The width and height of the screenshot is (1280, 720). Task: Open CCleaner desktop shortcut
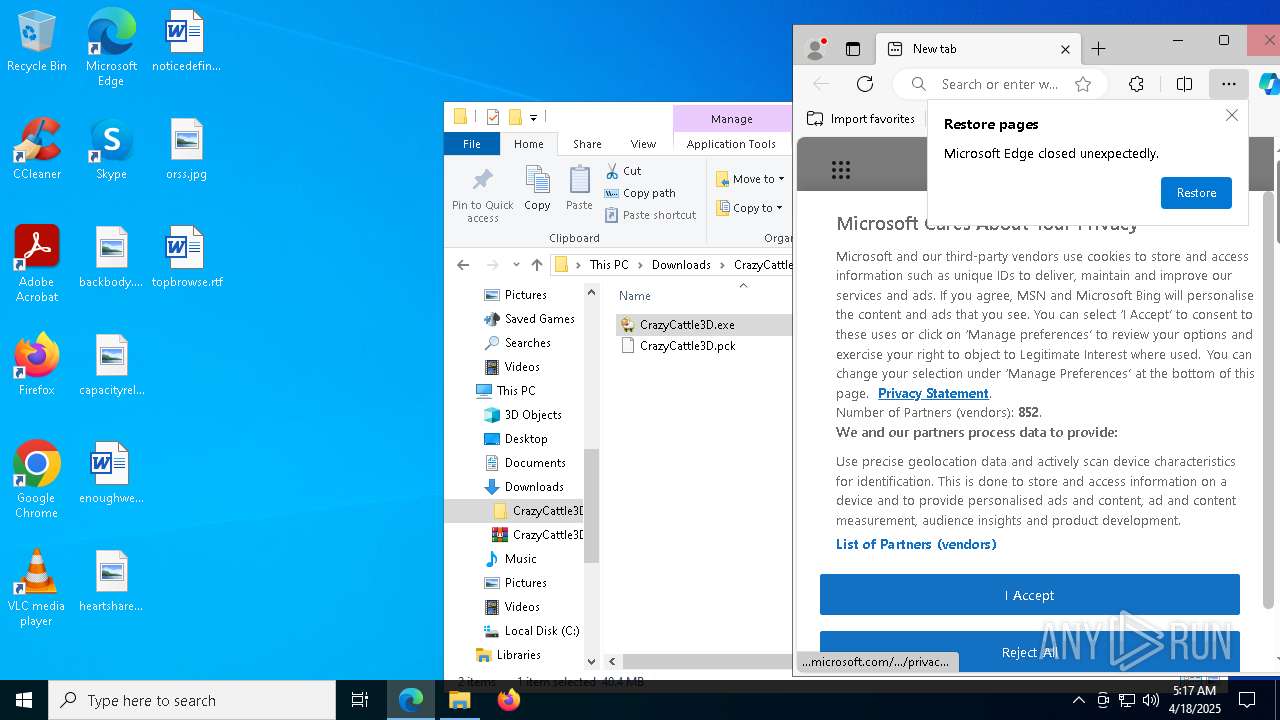(x=36, y=150)
